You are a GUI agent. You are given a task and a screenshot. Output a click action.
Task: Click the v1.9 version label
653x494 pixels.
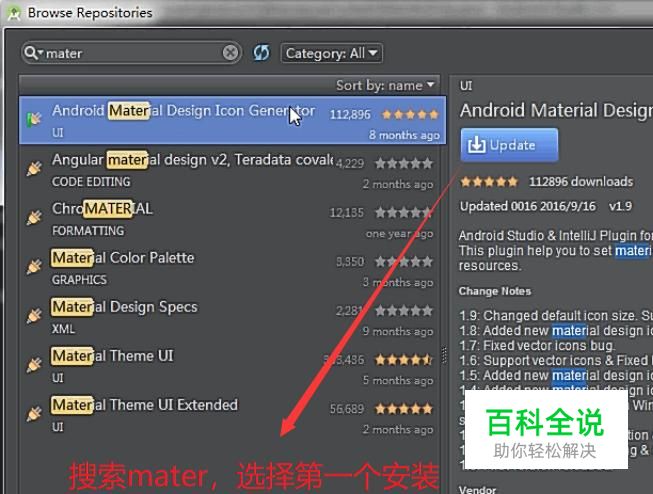pyautogui.click(x=620, y=207)
